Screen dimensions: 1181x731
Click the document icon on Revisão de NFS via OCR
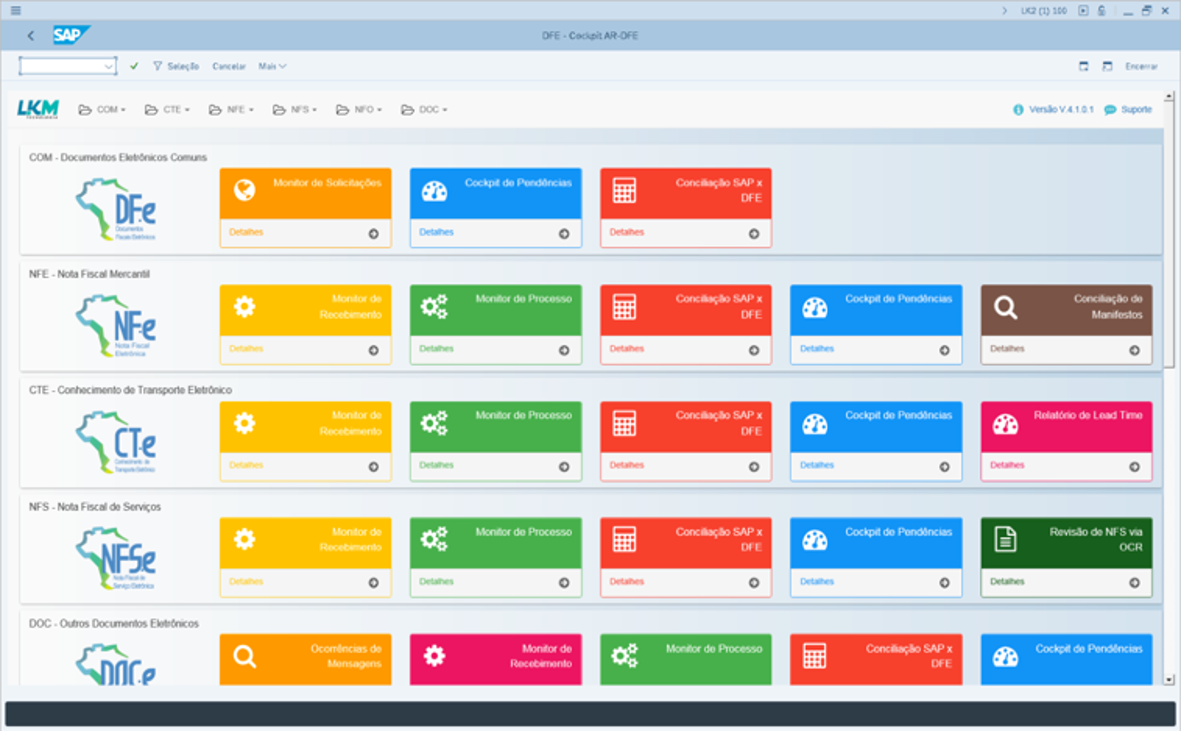coord(1006,539)
